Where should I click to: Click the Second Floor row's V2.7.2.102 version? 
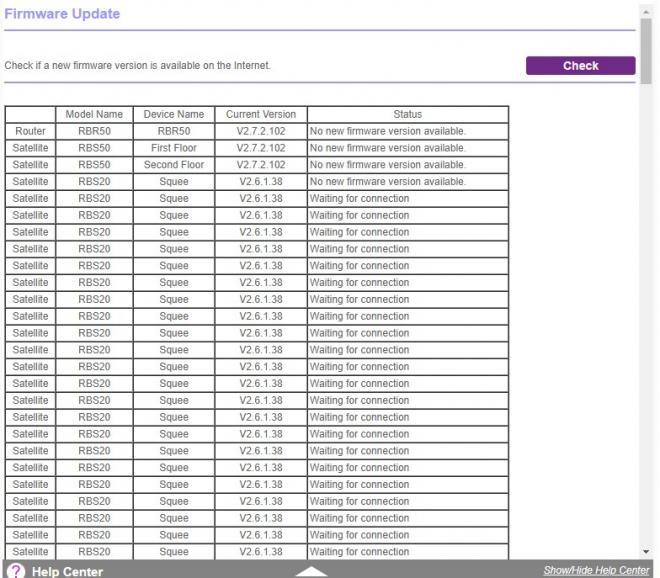[x=261, y=165]
